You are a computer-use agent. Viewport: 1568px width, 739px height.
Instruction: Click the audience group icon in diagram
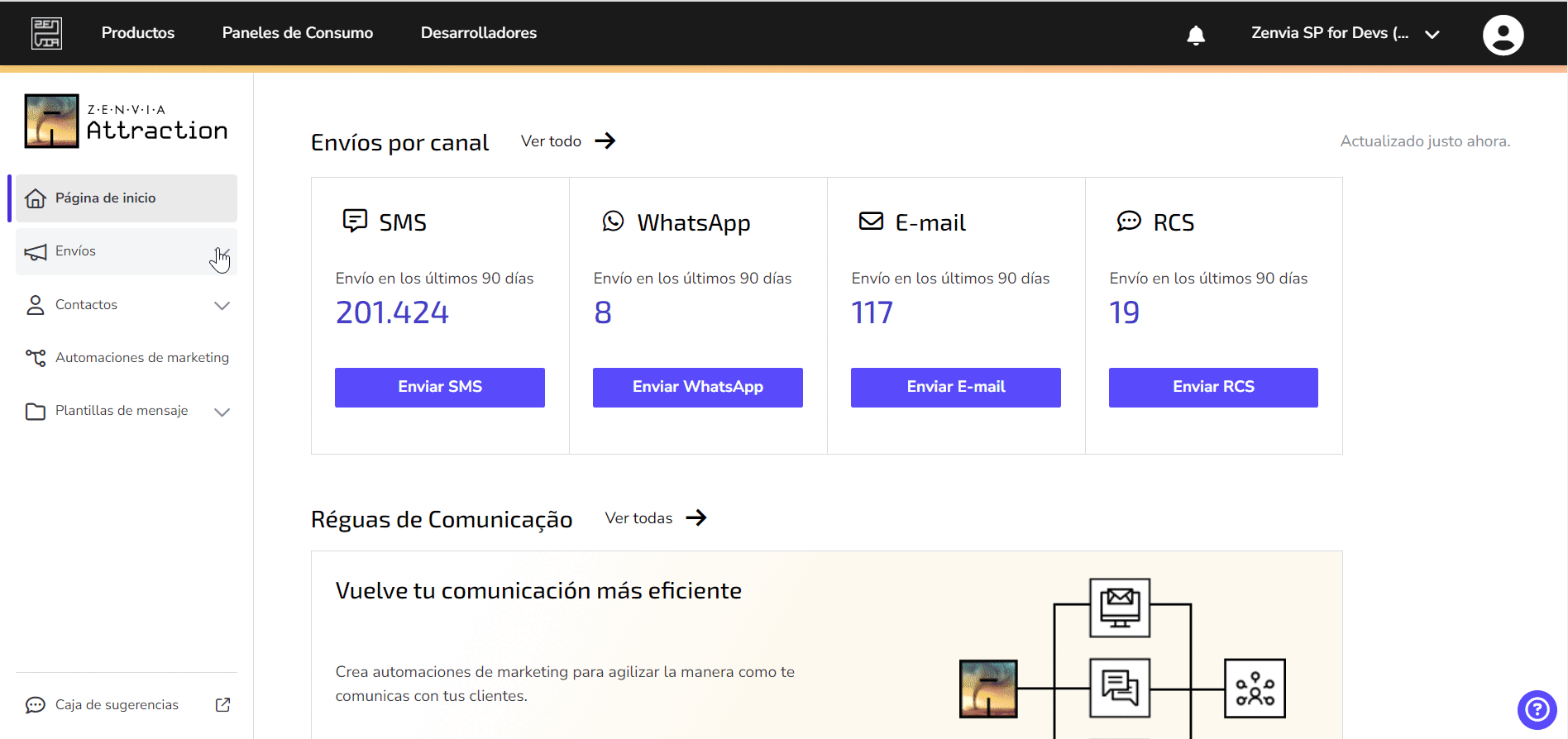[x=1255, y=688]
